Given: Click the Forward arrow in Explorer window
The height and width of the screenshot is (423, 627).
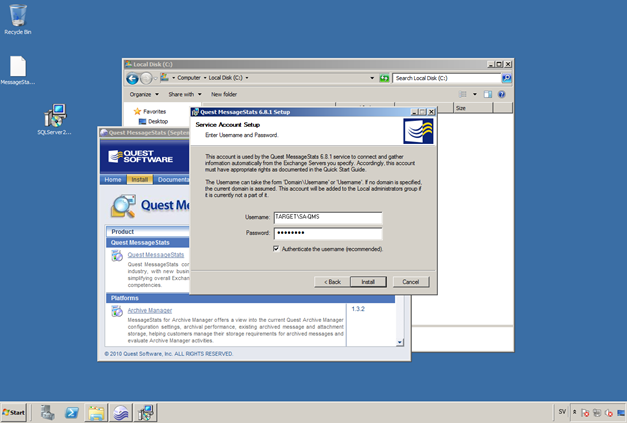Looking at the screenshot, I should click(x=146, y=78).
